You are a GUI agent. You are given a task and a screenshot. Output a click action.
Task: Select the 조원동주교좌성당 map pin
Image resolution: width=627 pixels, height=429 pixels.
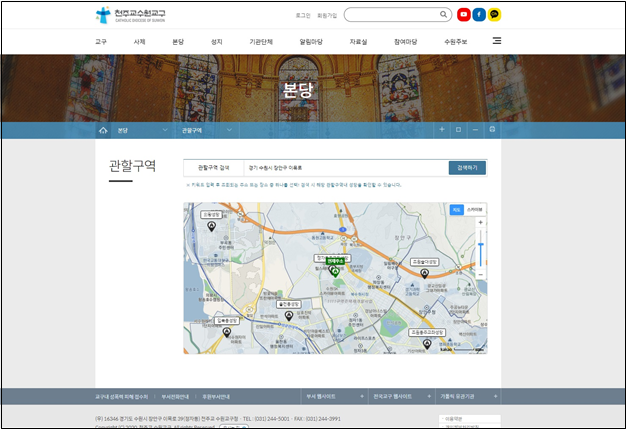point(427,344)
